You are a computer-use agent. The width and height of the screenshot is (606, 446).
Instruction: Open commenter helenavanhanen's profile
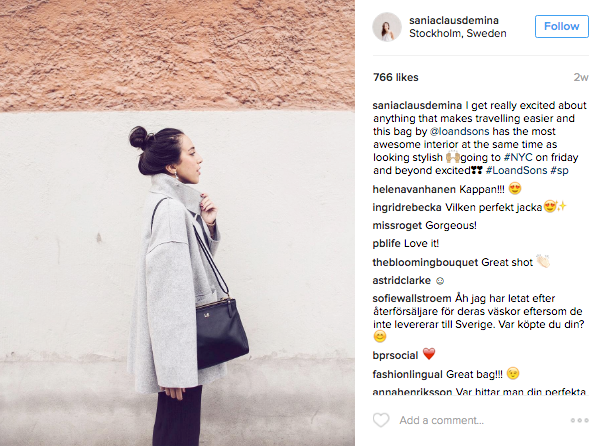(x=409, y=189)
